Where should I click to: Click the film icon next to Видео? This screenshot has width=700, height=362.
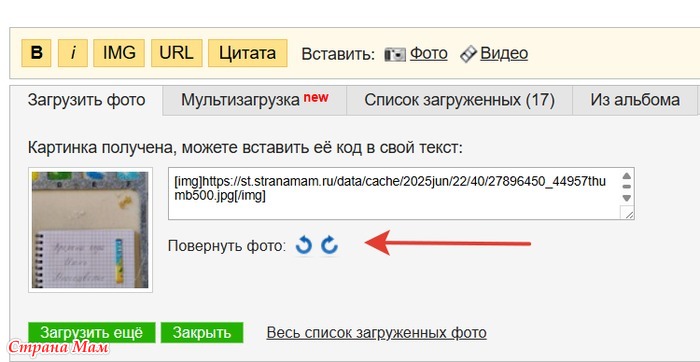coord(468,54)
